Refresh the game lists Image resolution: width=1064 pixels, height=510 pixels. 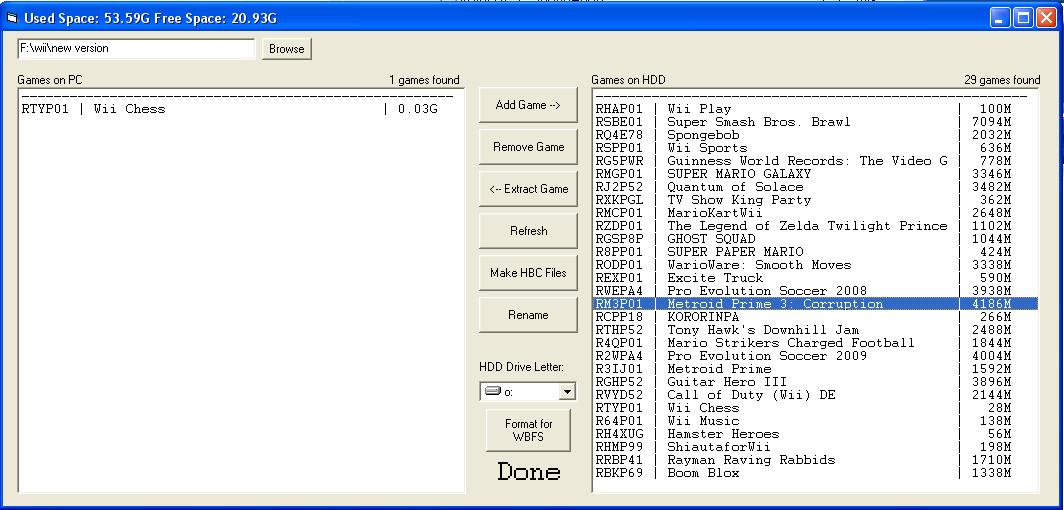(x=528, y=231)
